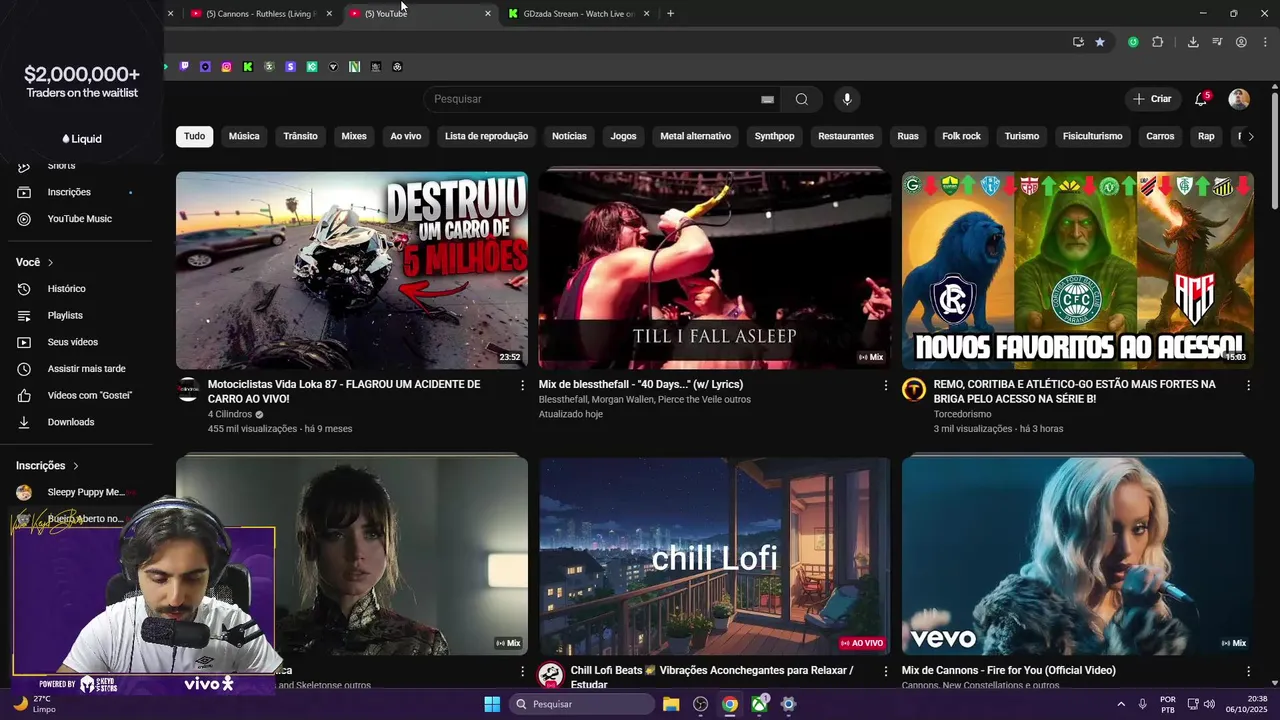
Task: Open the Kick bookmark in the bookmarks bar
Action: tap(248, 67)
